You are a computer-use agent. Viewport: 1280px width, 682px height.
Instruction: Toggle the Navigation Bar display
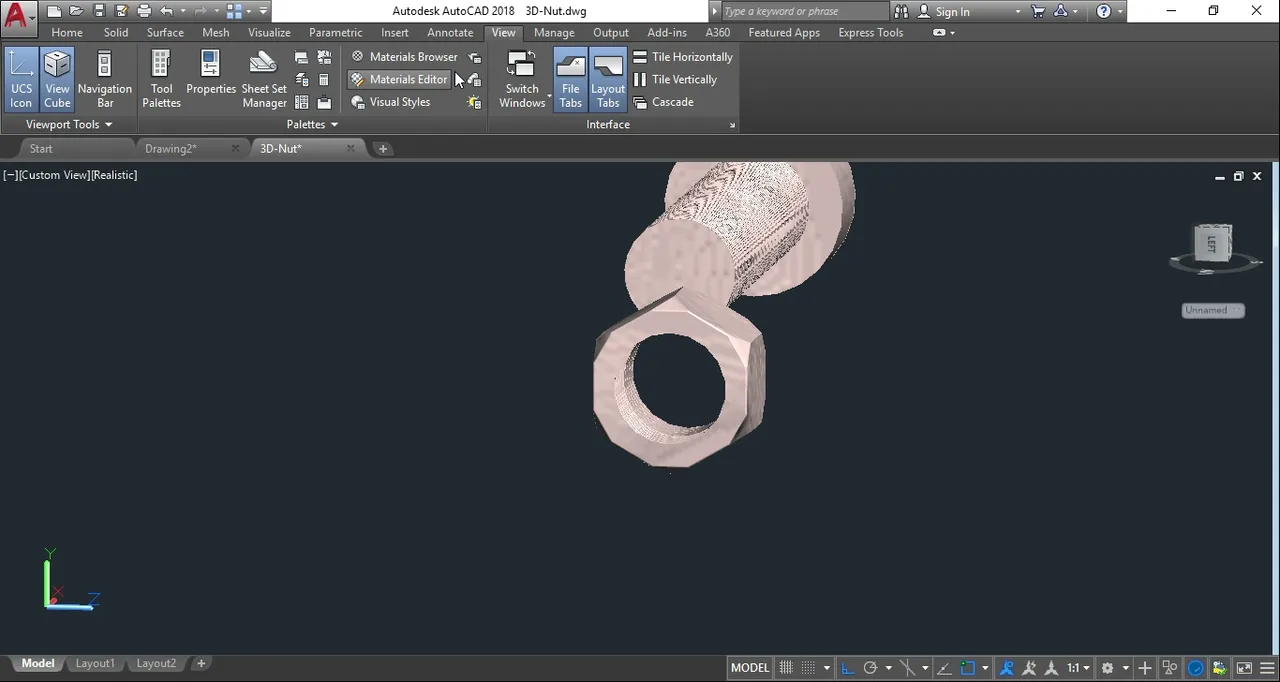click(x=105, y=79)
